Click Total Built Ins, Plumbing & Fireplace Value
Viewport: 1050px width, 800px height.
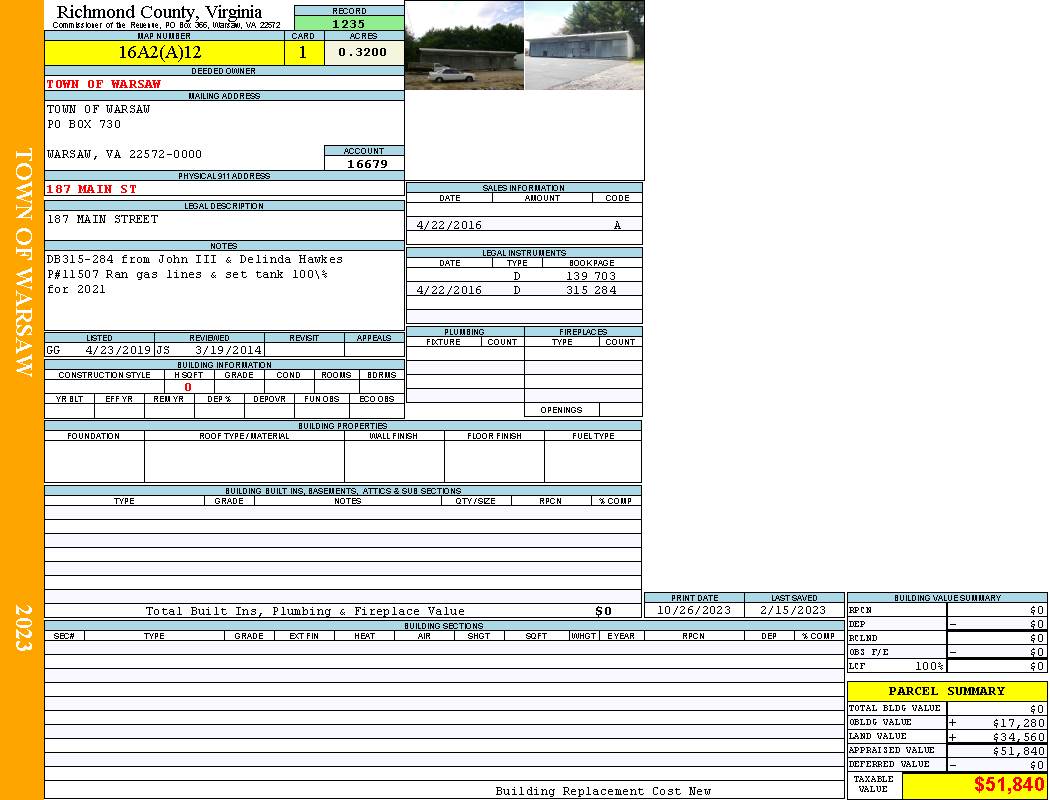click(305, 611)
